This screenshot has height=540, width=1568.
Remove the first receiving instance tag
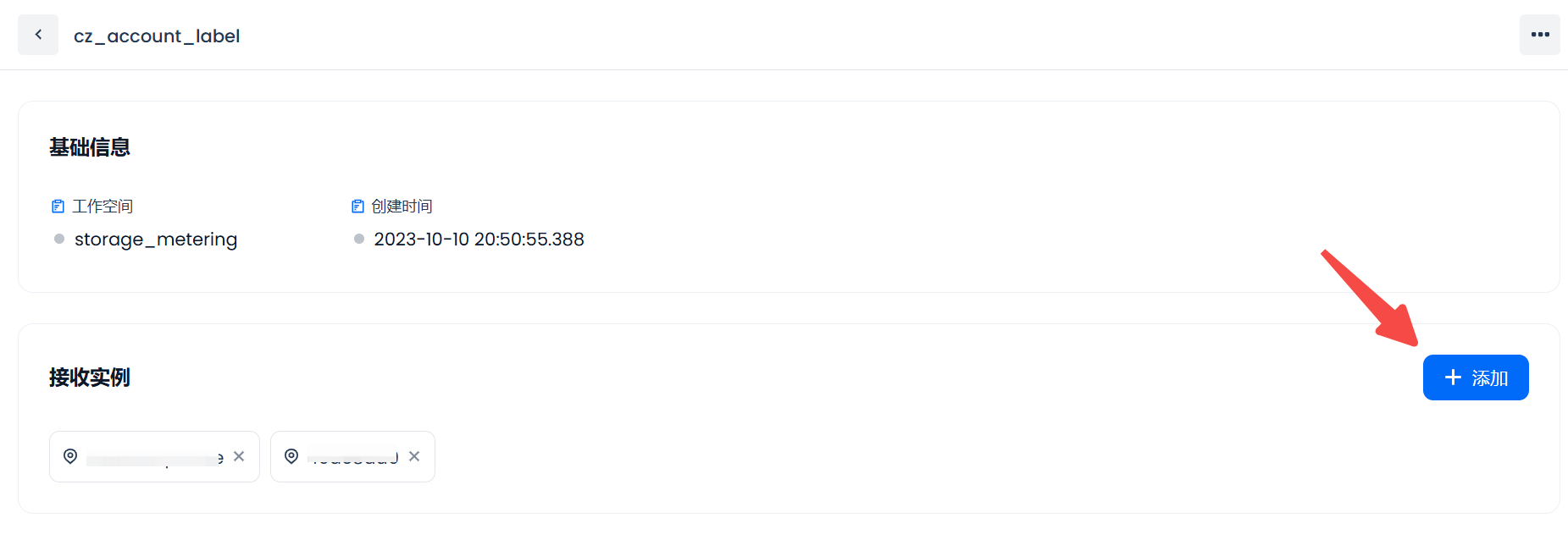tap(239, 456)
